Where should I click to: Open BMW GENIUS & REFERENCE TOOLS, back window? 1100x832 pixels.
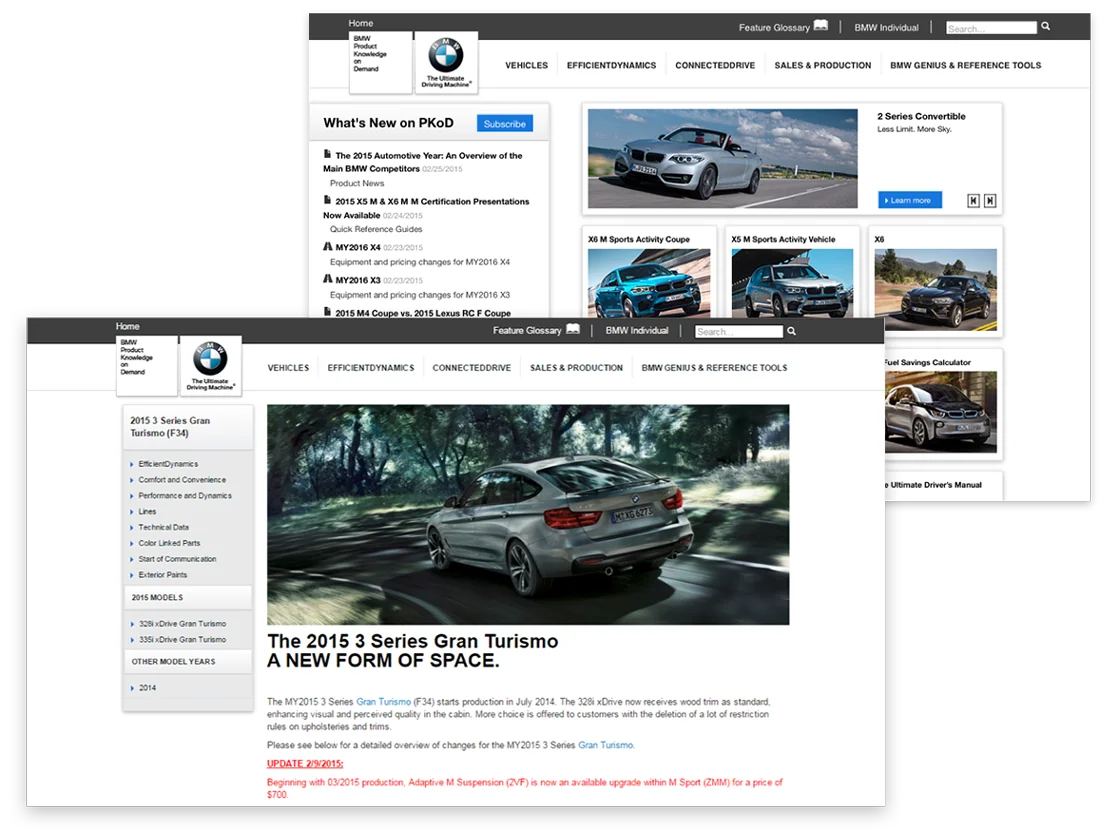966,65
